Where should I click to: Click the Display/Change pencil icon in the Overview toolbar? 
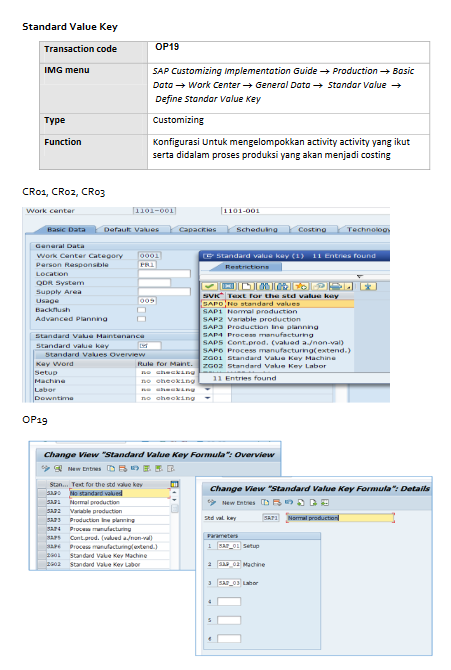[46, 468]
